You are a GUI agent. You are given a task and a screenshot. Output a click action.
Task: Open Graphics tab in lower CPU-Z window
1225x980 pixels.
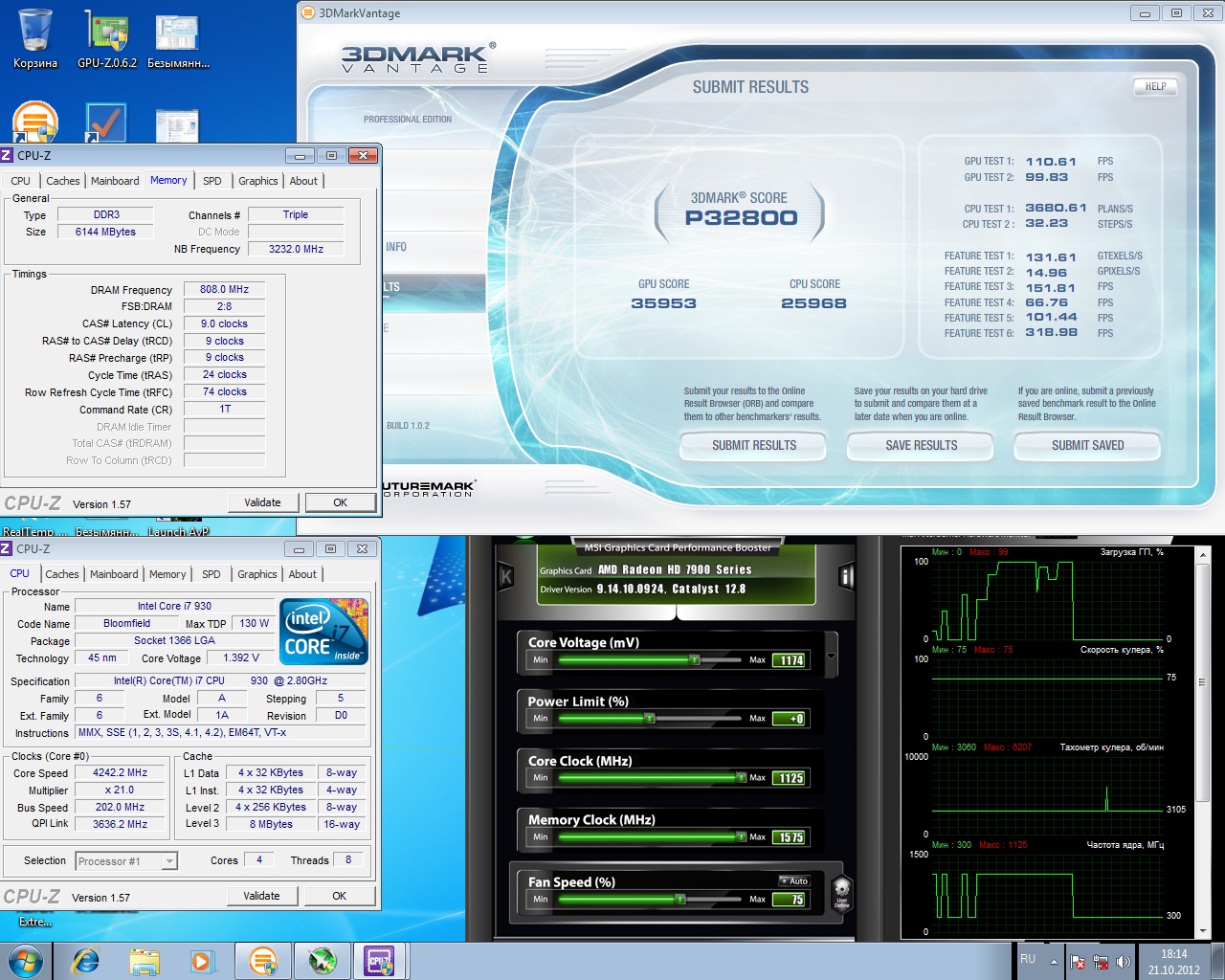tap(257, 574)
